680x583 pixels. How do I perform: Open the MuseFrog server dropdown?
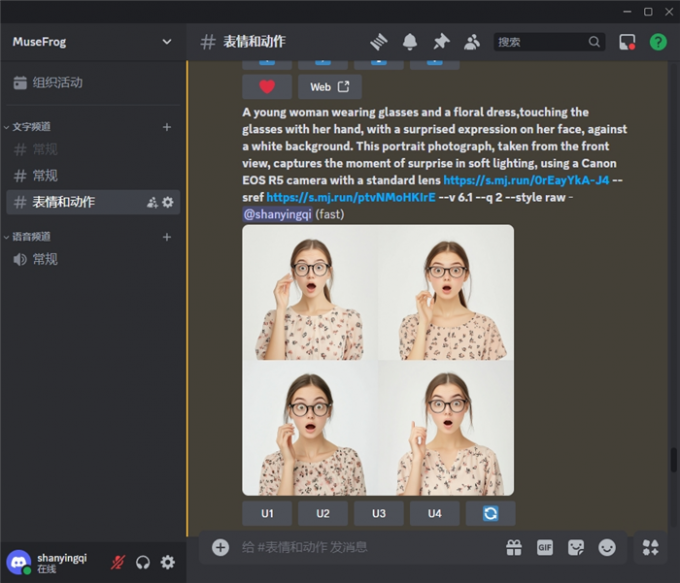167,42
